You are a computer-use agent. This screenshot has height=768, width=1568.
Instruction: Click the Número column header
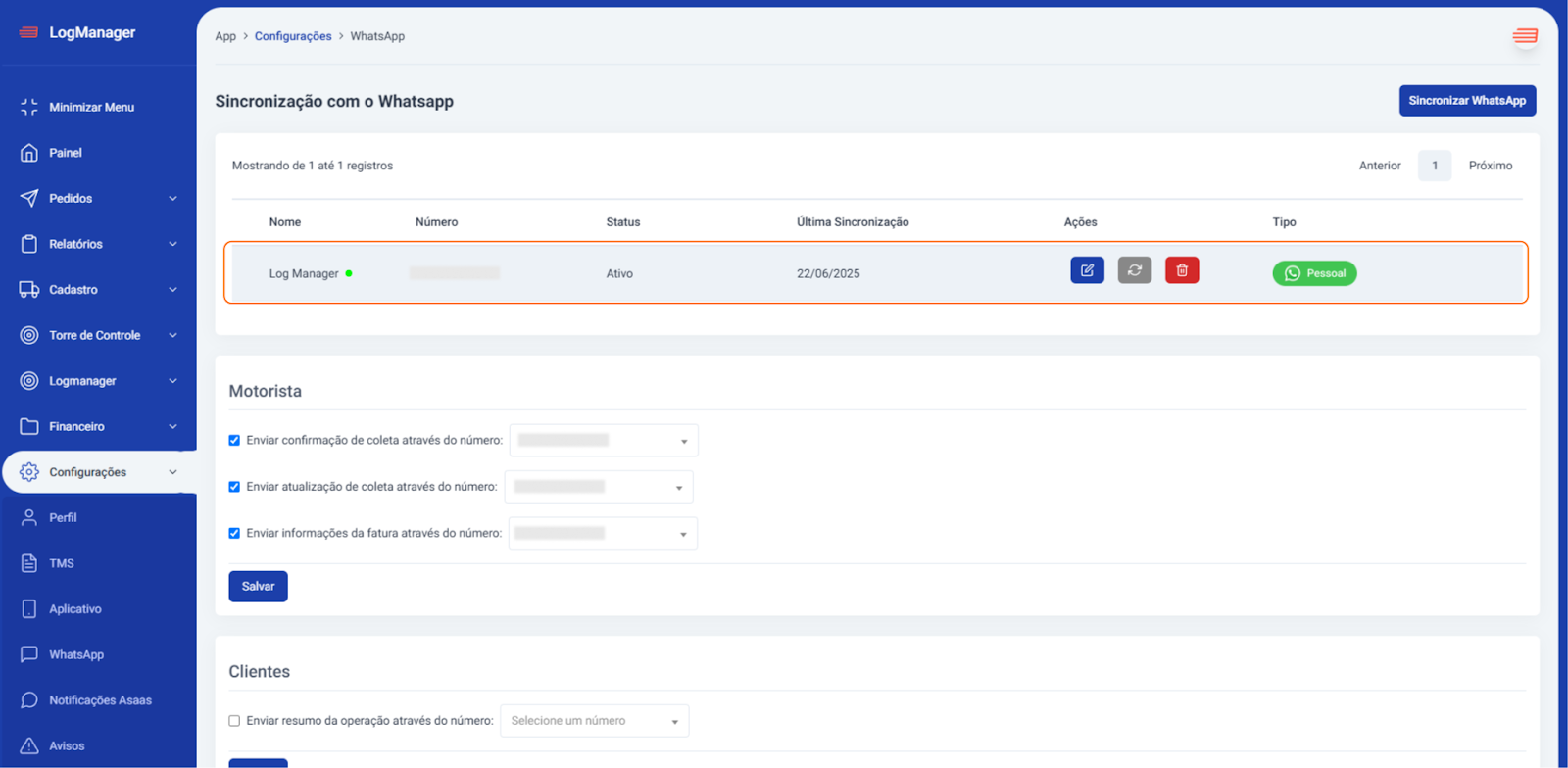(x=436, y=222)
